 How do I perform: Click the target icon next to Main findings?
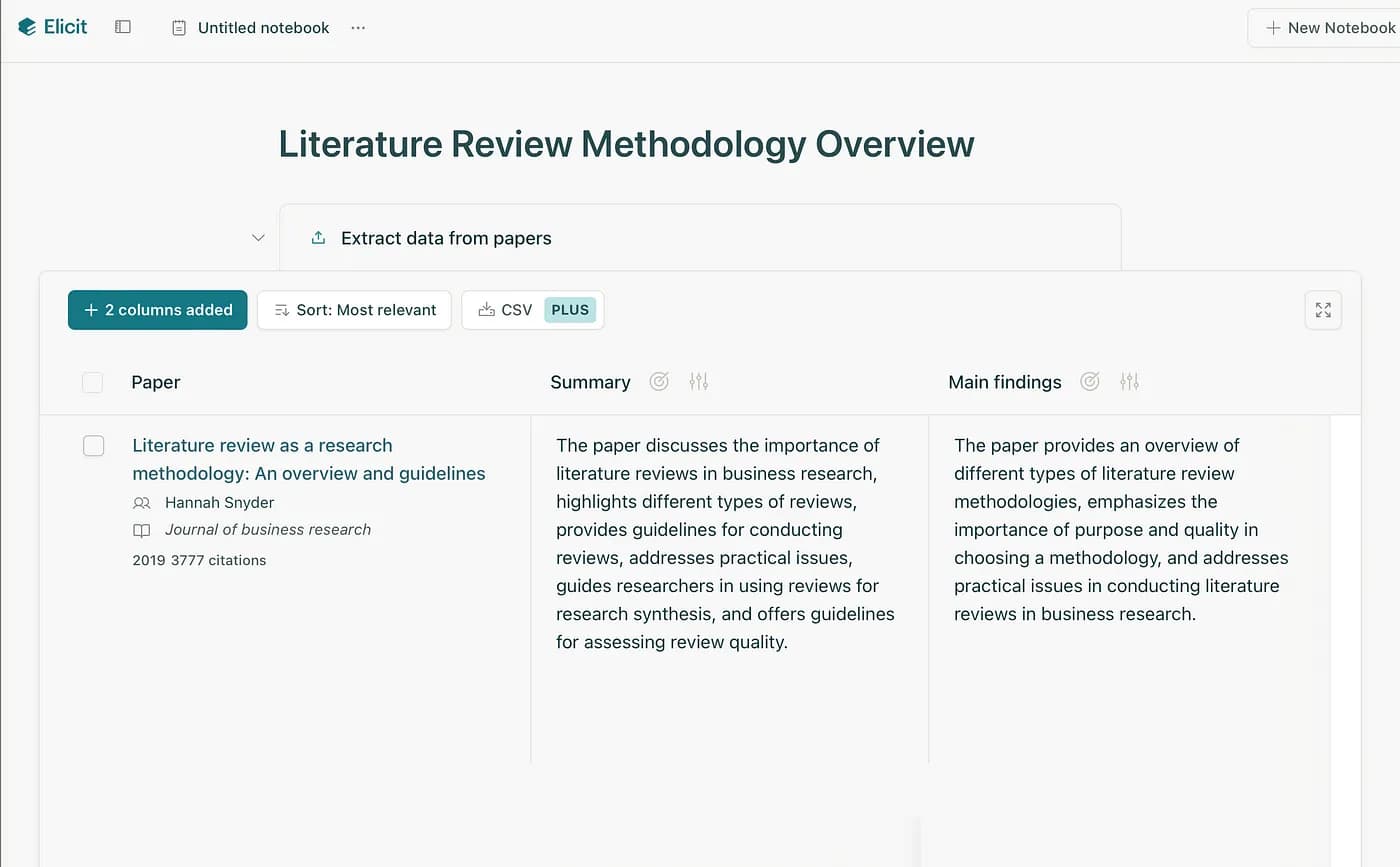pyautogui.click(x=1090, y=381)
